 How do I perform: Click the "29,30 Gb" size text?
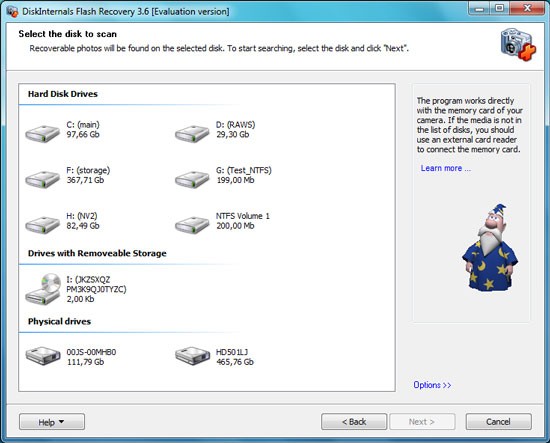point(233,134)
